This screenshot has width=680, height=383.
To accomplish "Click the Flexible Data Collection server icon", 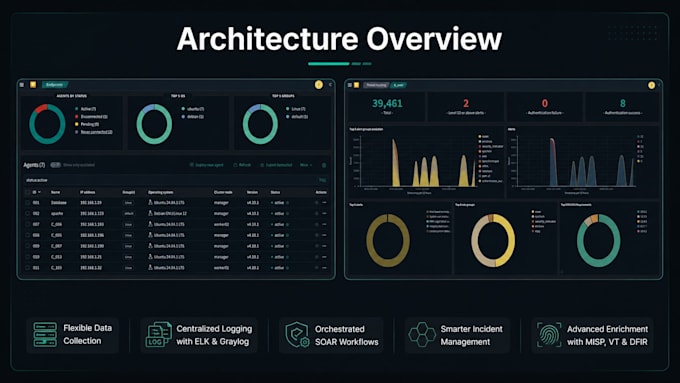I will pyautogui.click(x=45, y=334).
